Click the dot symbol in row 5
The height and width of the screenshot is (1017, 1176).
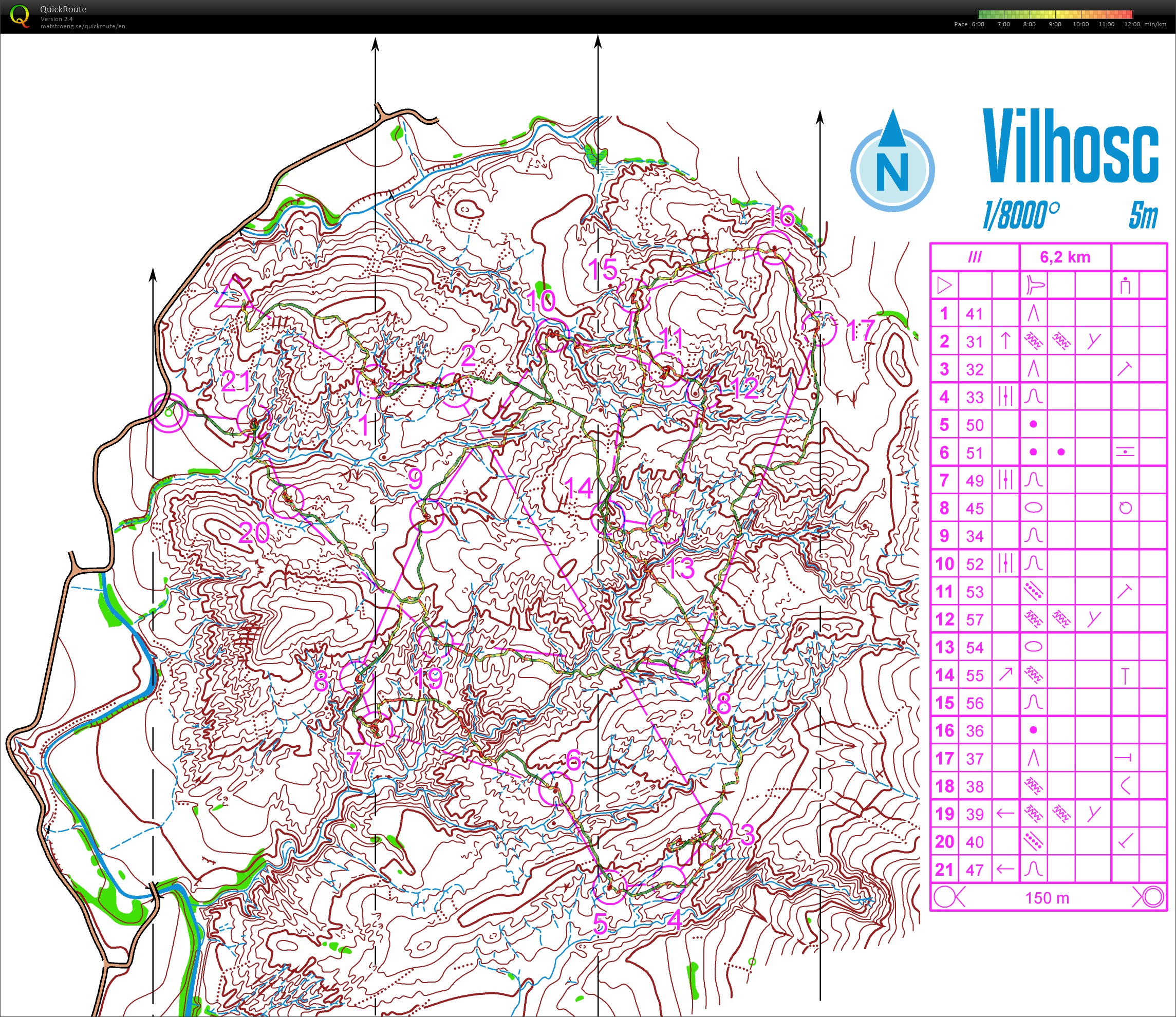1033,424
